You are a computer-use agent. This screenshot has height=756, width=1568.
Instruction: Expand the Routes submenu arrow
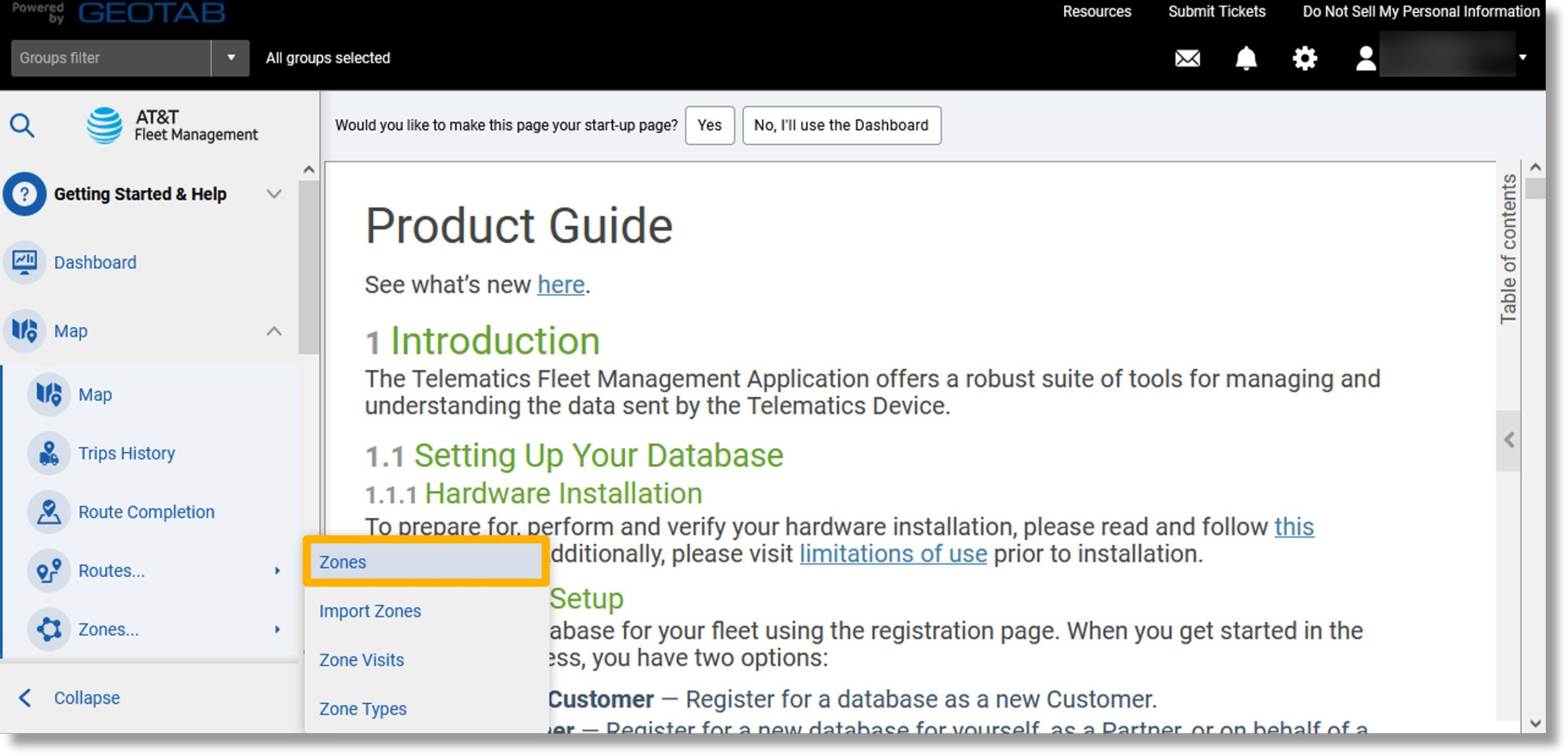click(x=277, y=571)
